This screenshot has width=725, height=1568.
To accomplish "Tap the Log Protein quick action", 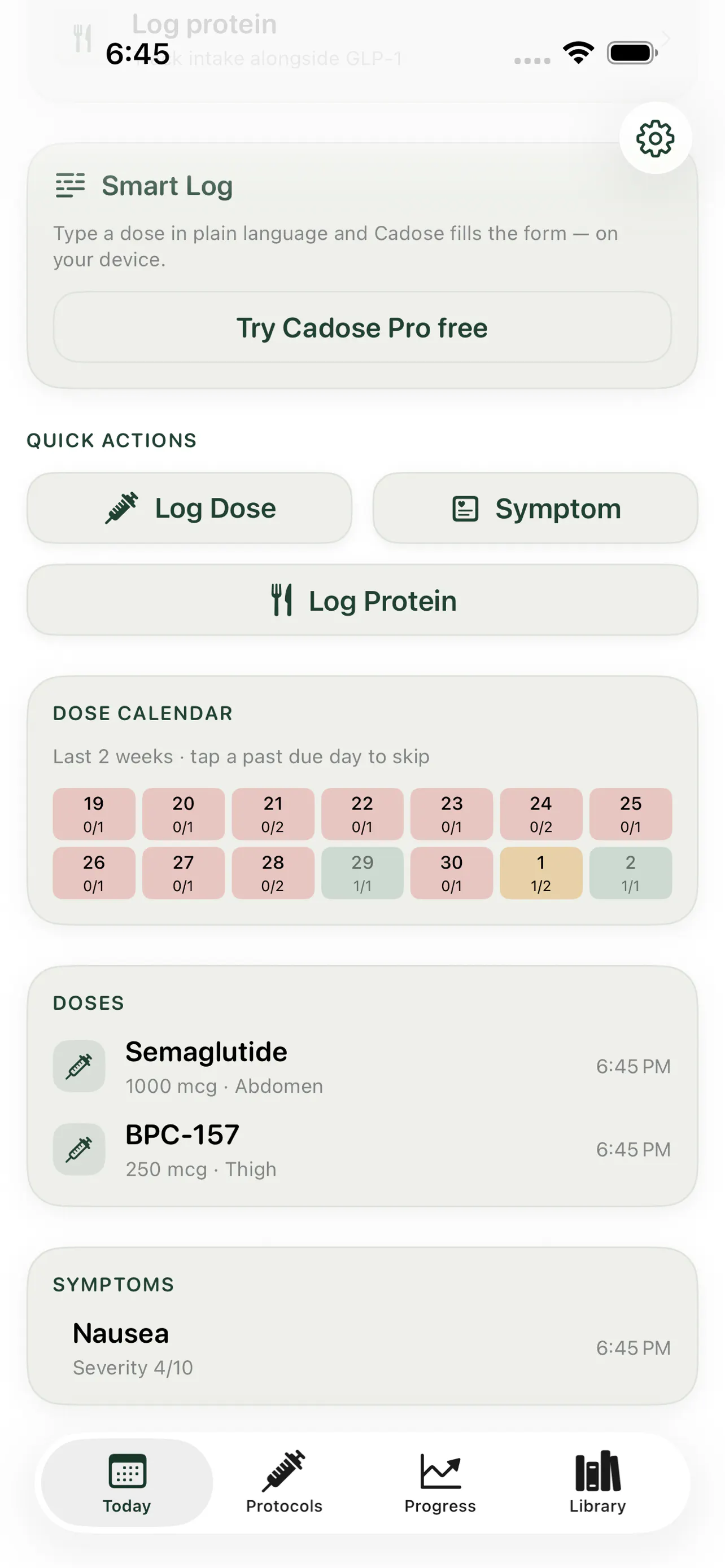I will [x=362, y=600].
